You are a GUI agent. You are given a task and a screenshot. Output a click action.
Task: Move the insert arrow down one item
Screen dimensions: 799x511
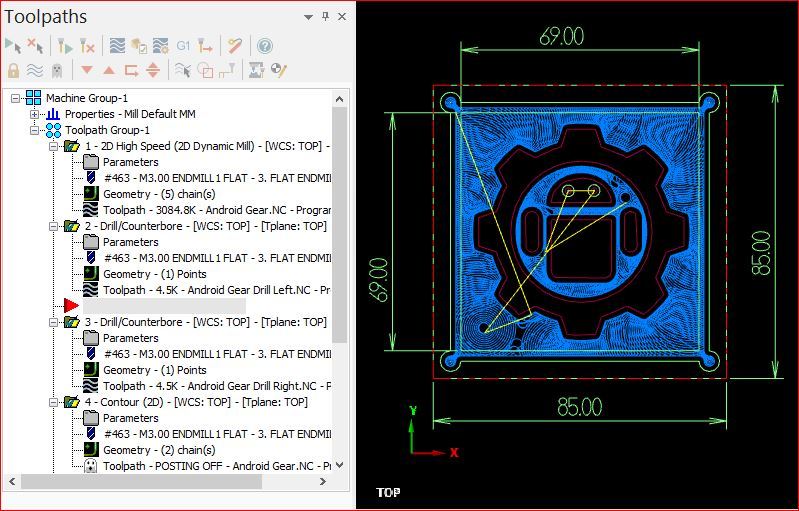click(x=87, y=70)
